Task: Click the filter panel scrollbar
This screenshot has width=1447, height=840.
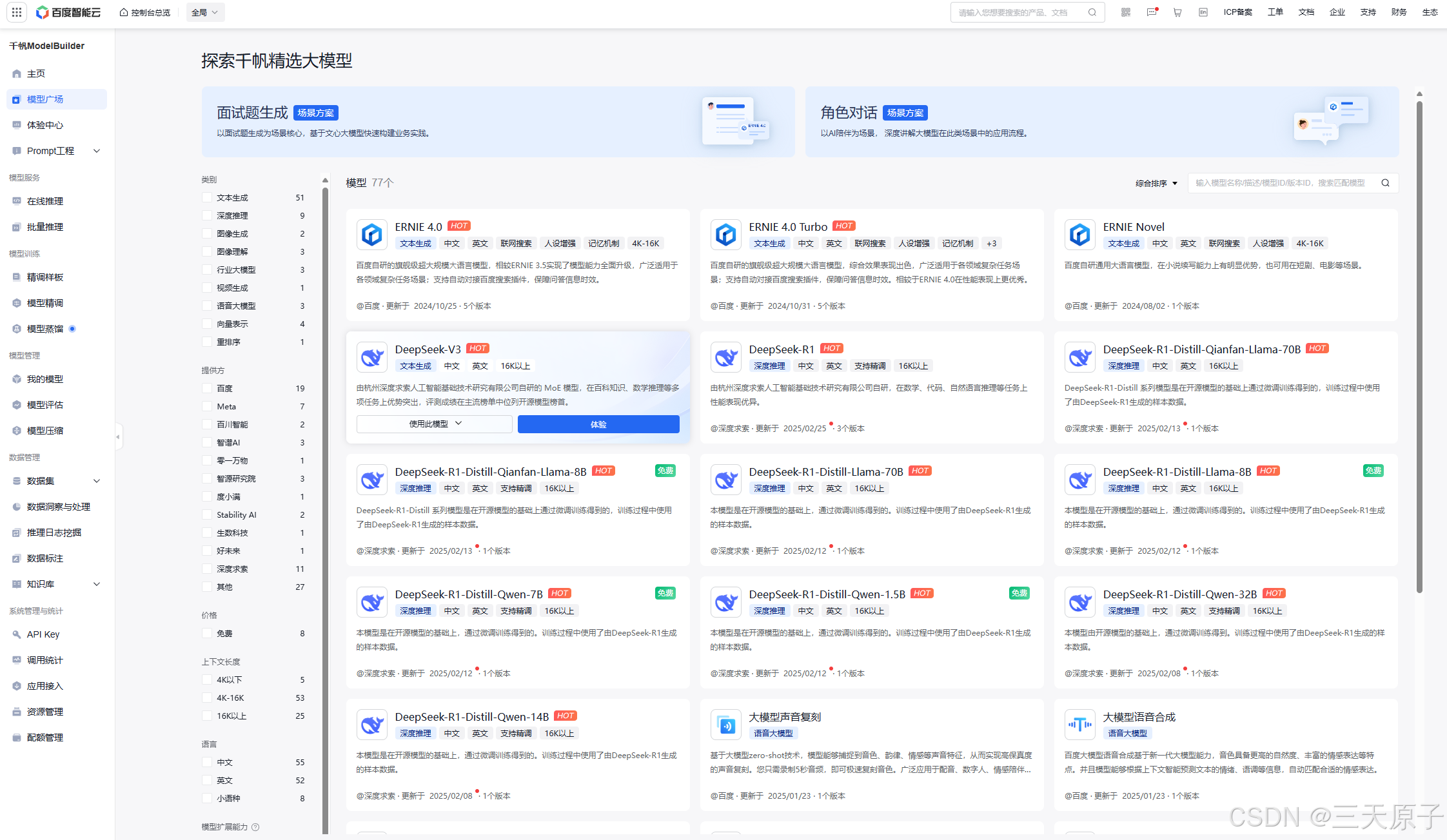Action: (325, 509)
